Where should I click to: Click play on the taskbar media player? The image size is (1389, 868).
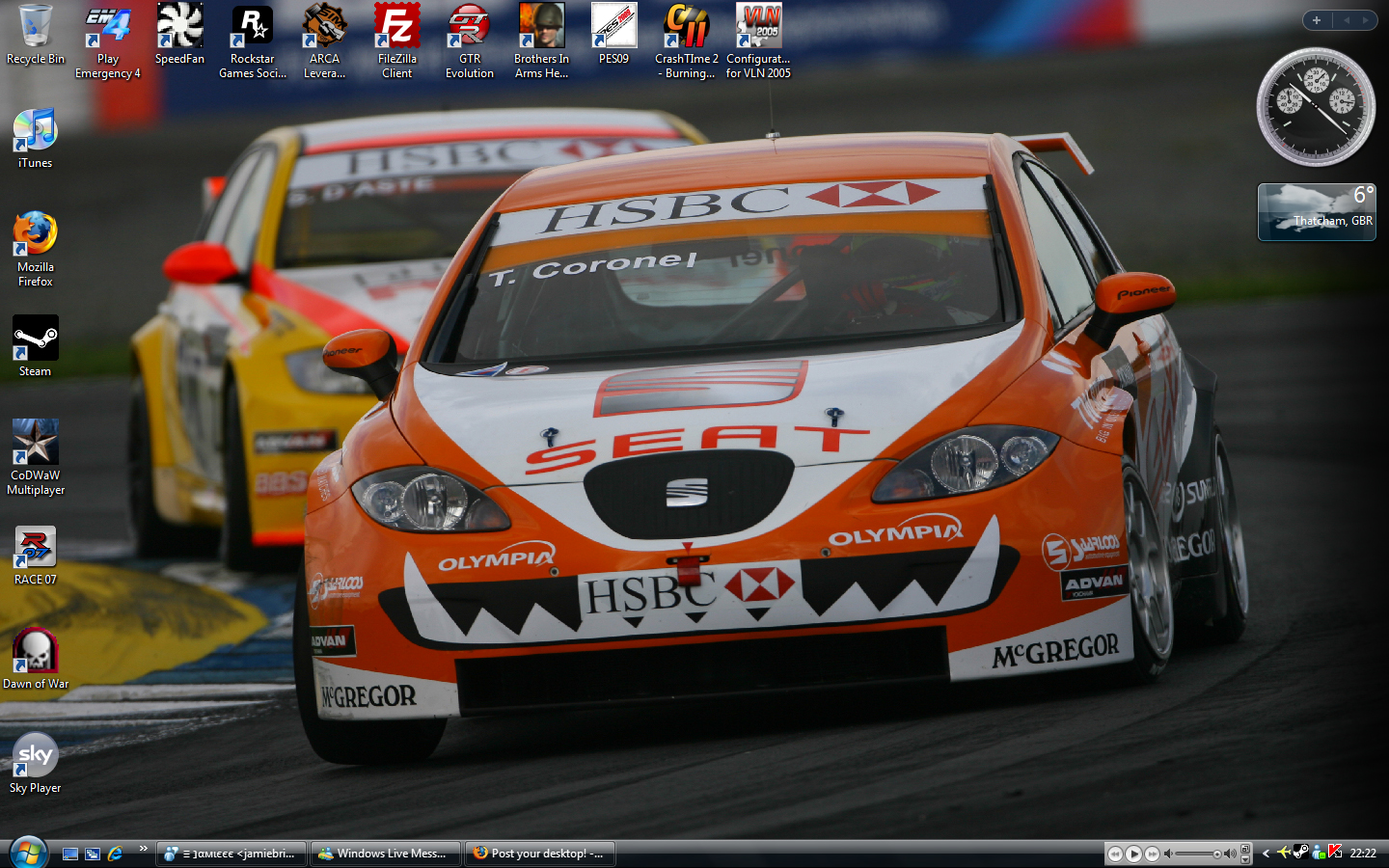(1133, 854)
